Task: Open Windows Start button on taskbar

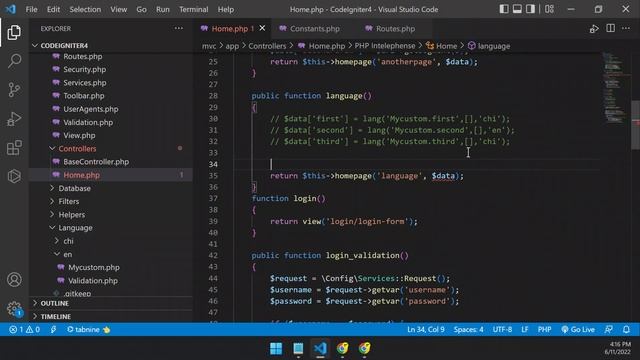Action: [276, 349]
